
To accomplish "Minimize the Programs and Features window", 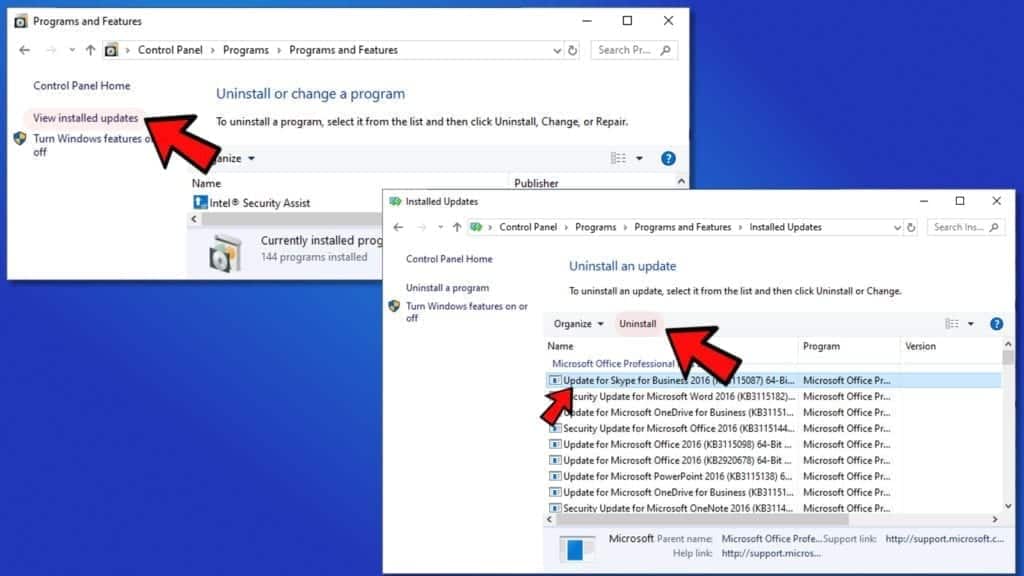I will point(587,21).
